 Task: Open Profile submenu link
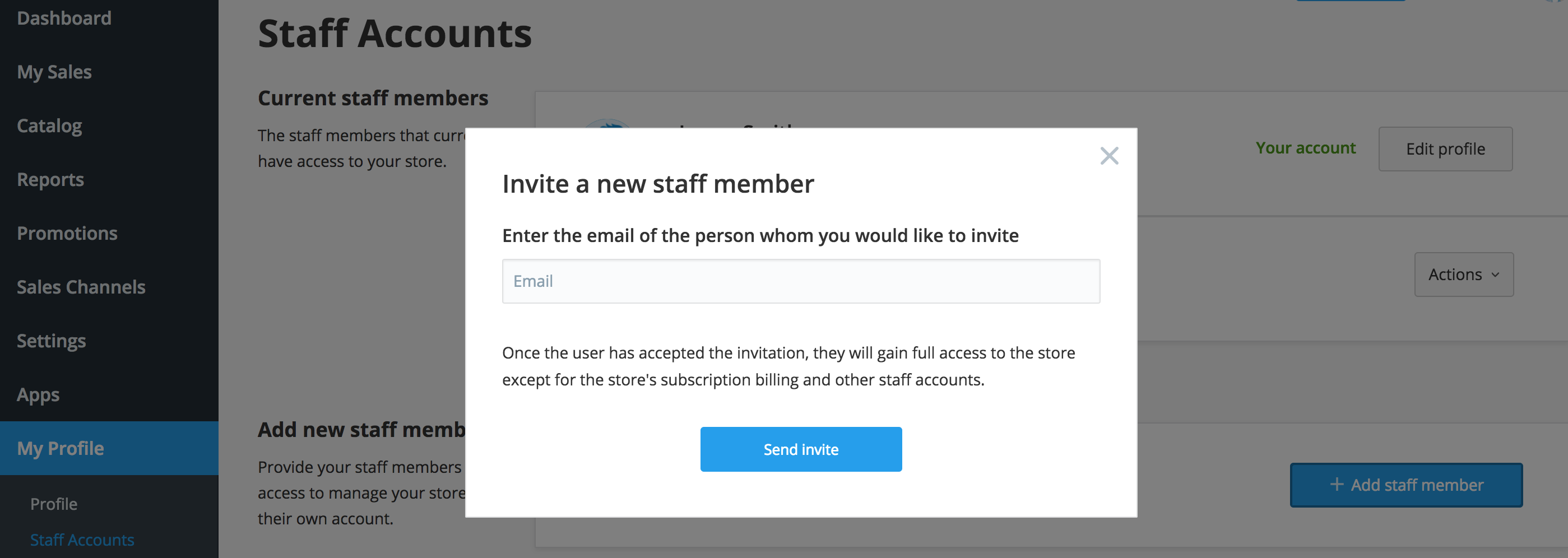click(x=54, y=504)
